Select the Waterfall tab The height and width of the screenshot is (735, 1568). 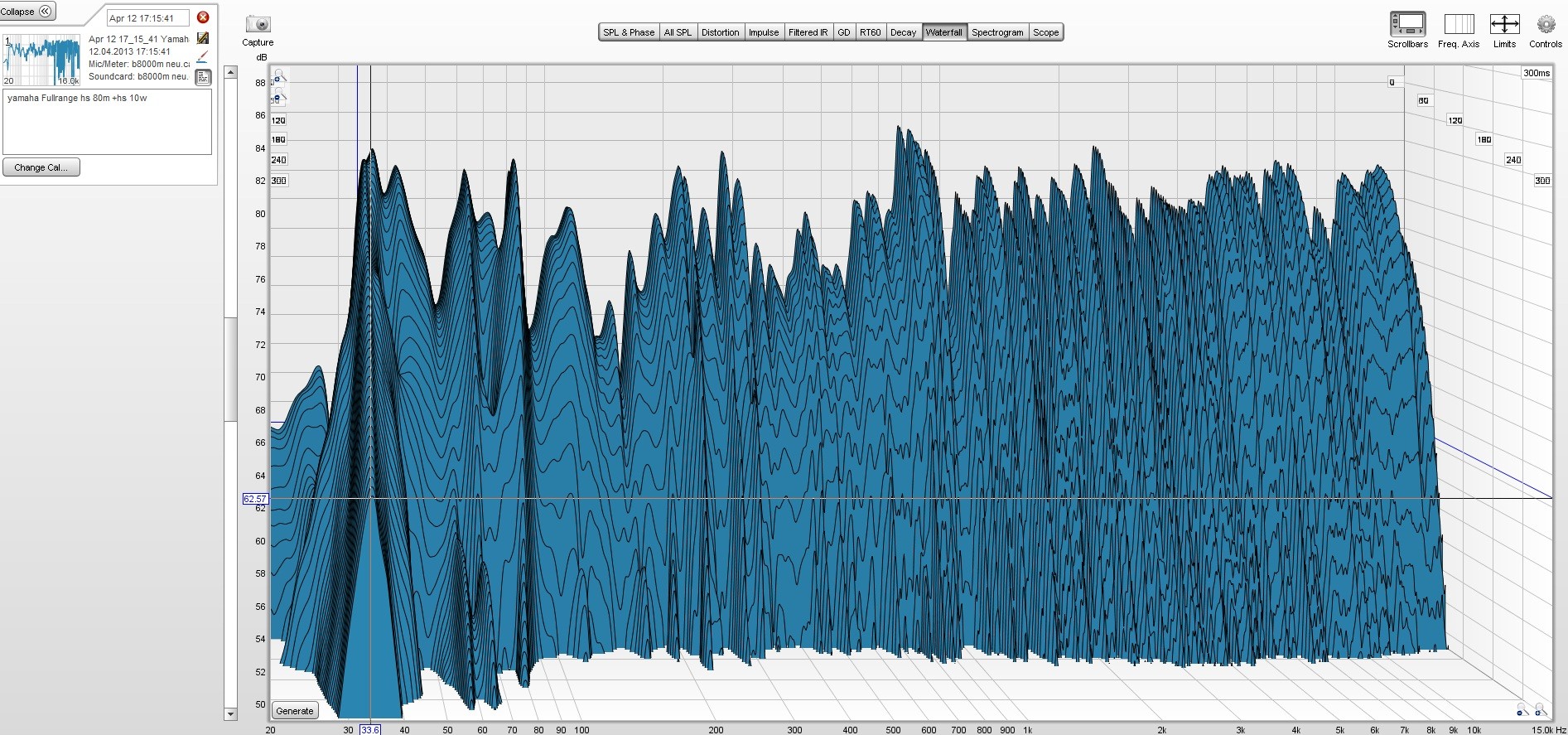tap(944, 32)
